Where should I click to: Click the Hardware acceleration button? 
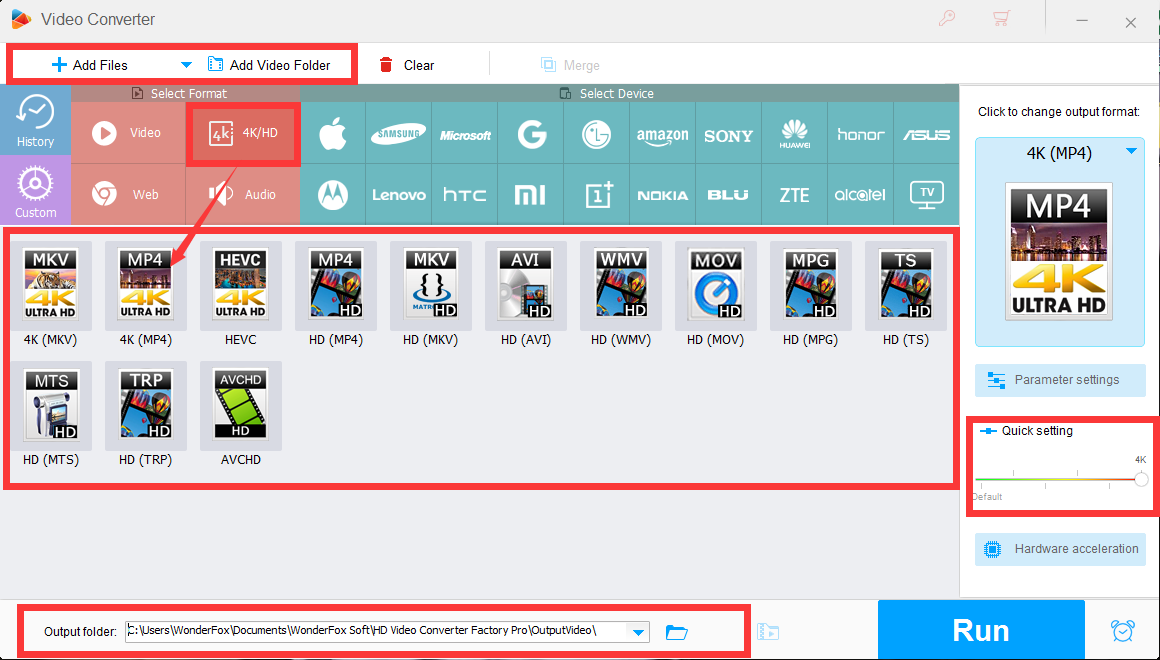[1060, 549]
